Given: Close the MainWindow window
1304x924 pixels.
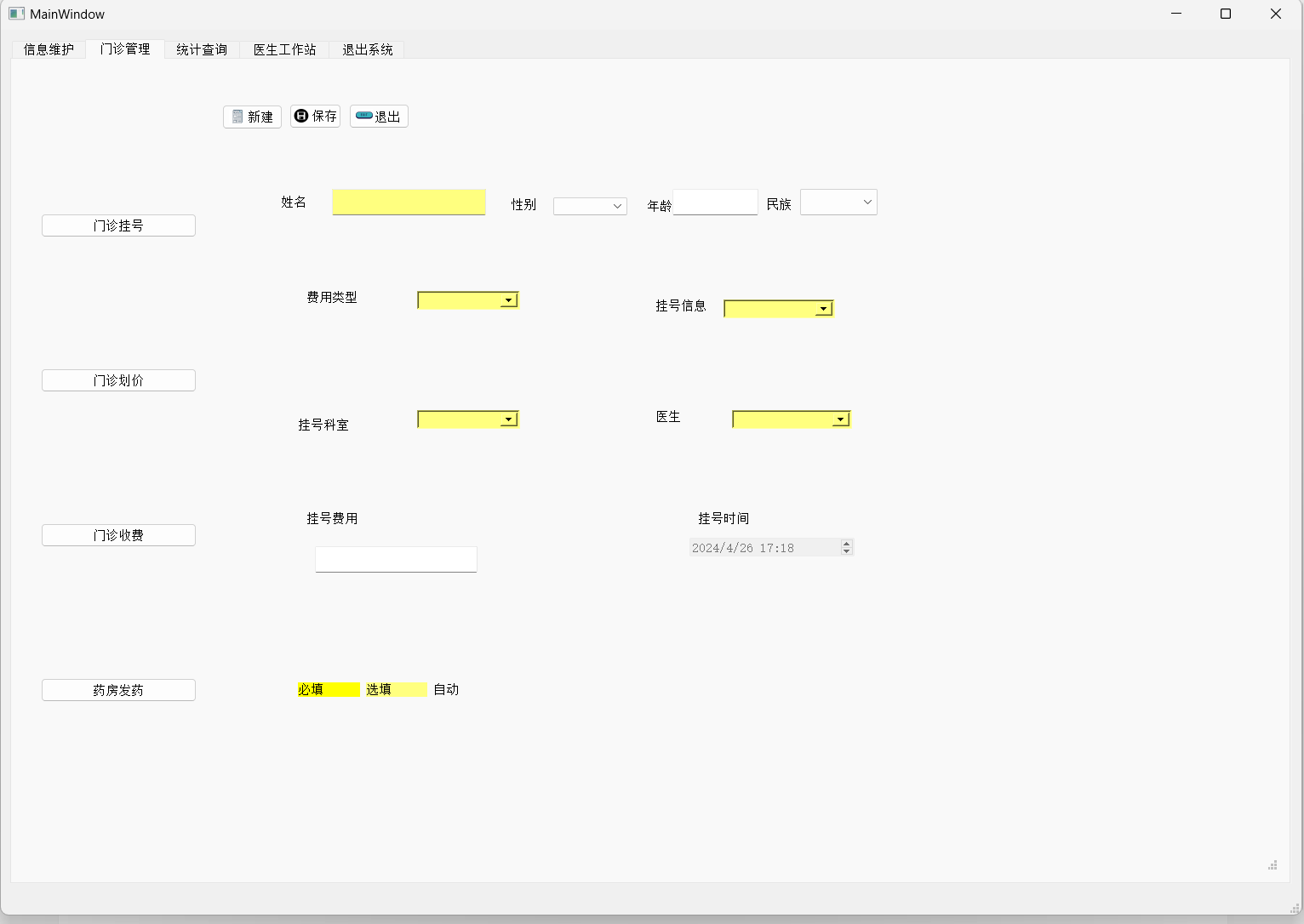Looking at the screenshot, I should [x=1276, y=14].
